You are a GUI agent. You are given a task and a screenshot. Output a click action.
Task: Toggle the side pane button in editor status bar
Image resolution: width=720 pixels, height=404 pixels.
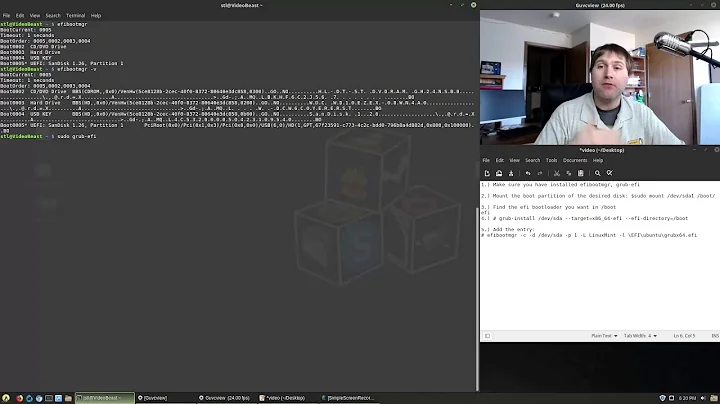click(487, 335)
